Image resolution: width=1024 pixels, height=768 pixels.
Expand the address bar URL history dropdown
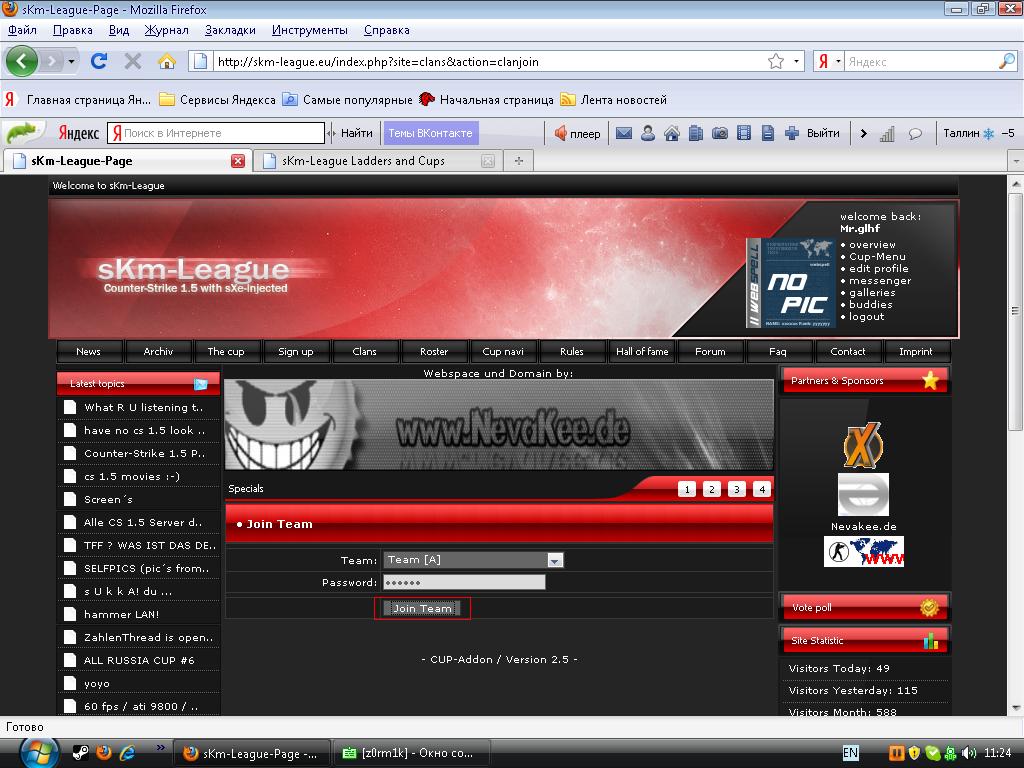point(797,61)
